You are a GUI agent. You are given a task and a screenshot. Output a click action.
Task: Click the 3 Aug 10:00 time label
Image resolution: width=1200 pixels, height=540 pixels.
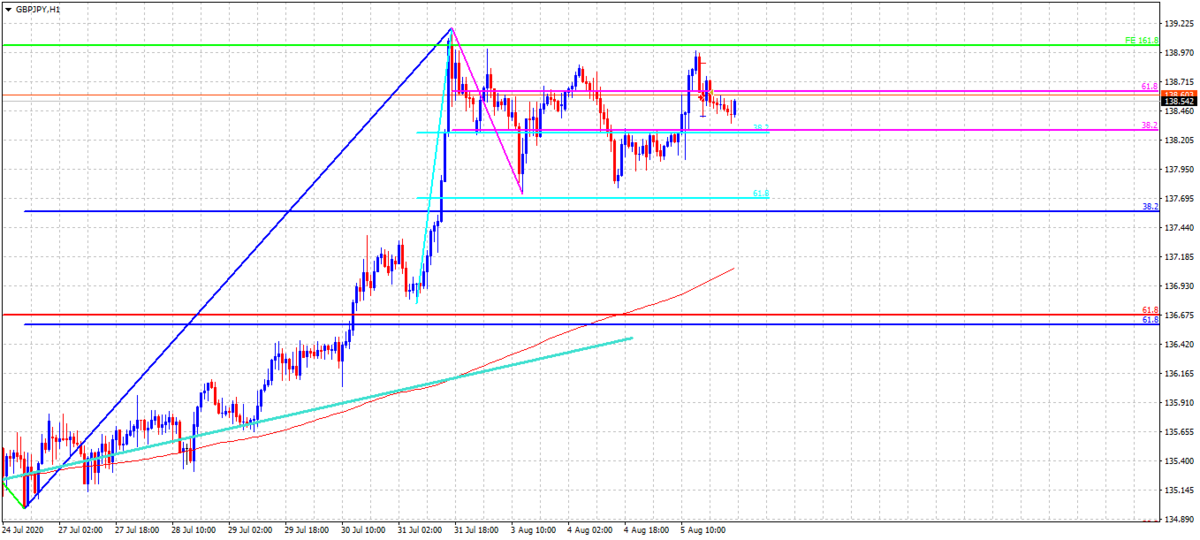(534, 529)
